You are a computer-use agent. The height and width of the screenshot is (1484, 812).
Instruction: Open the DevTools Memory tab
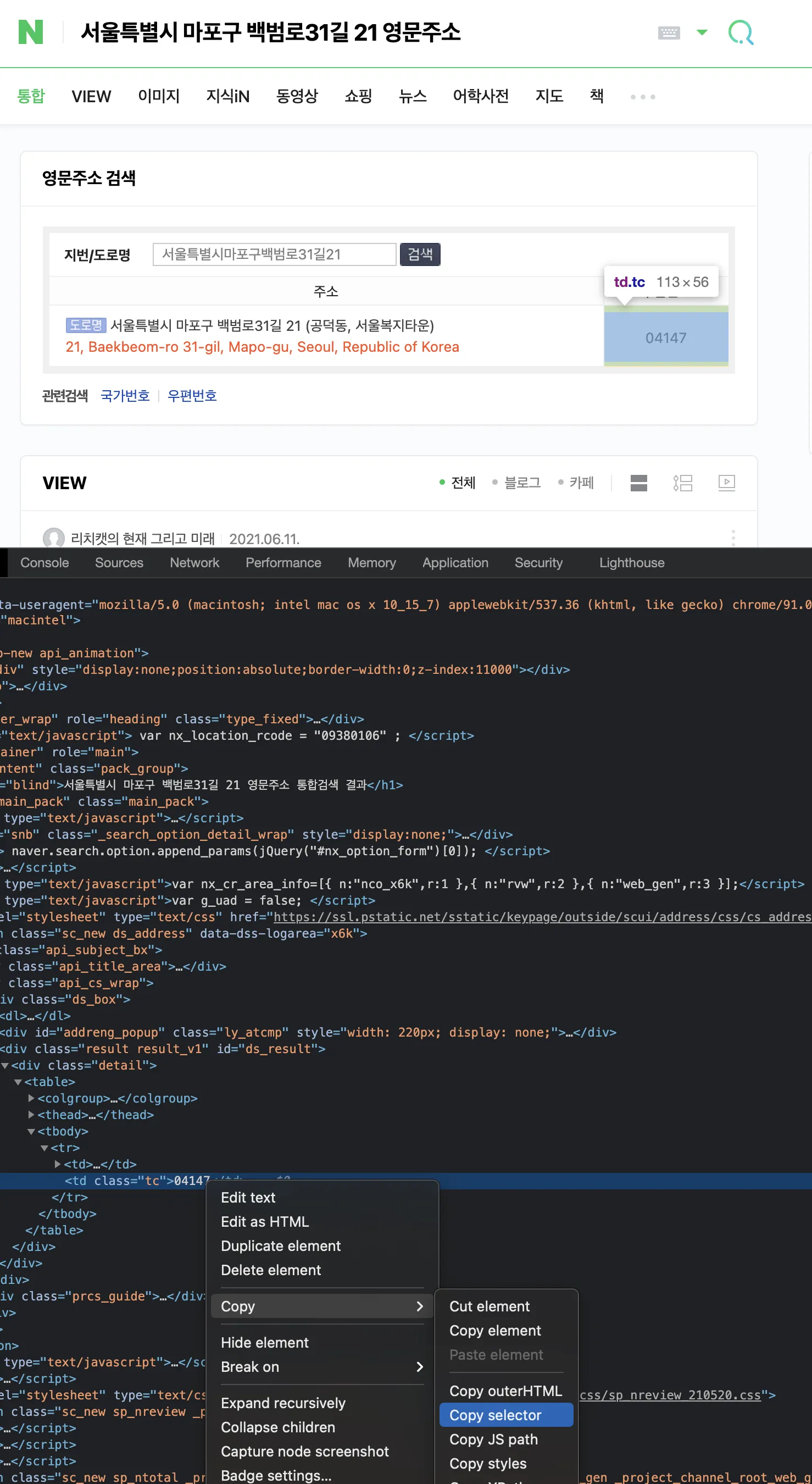click(x=372, y=563)
